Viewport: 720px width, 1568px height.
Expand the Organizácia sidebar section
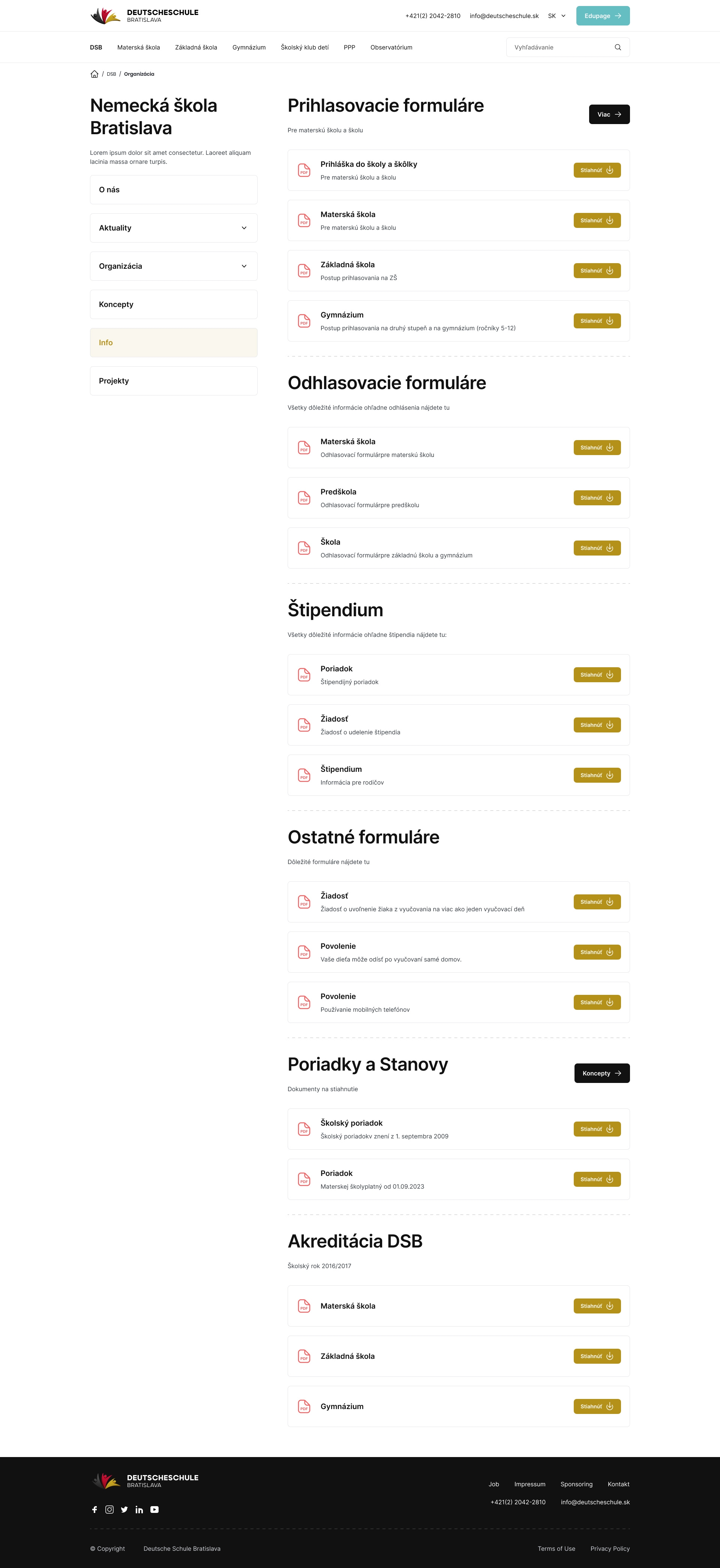[x=174, y=266]
